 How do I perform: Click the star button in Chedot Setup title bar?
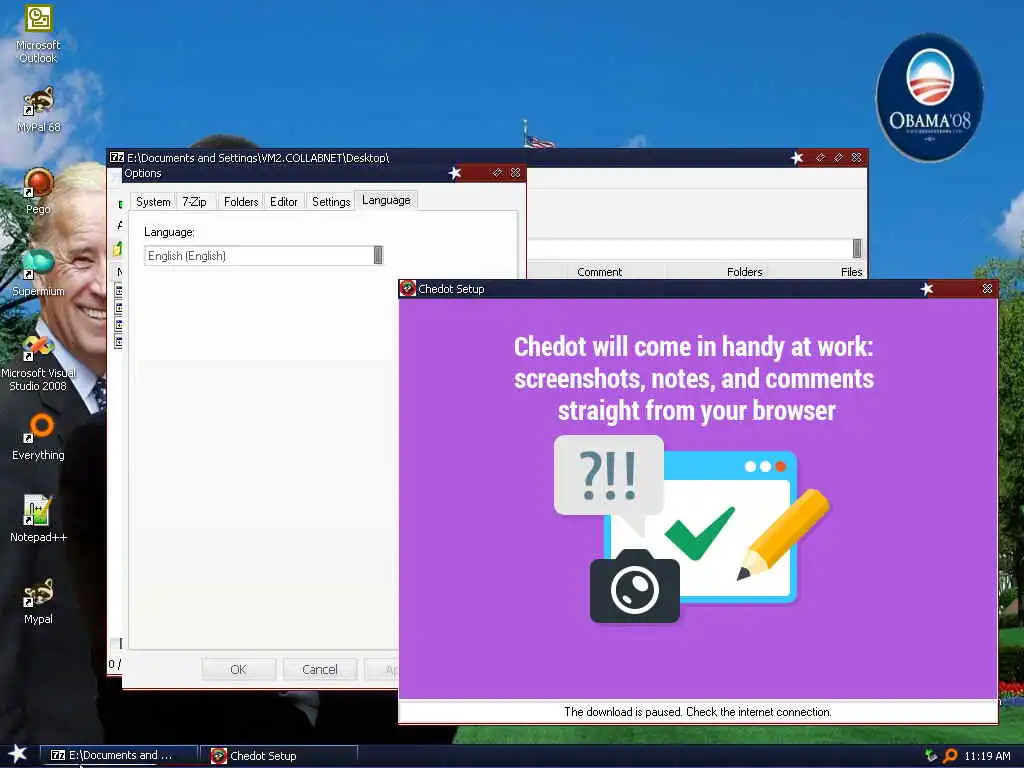[927, 289]
